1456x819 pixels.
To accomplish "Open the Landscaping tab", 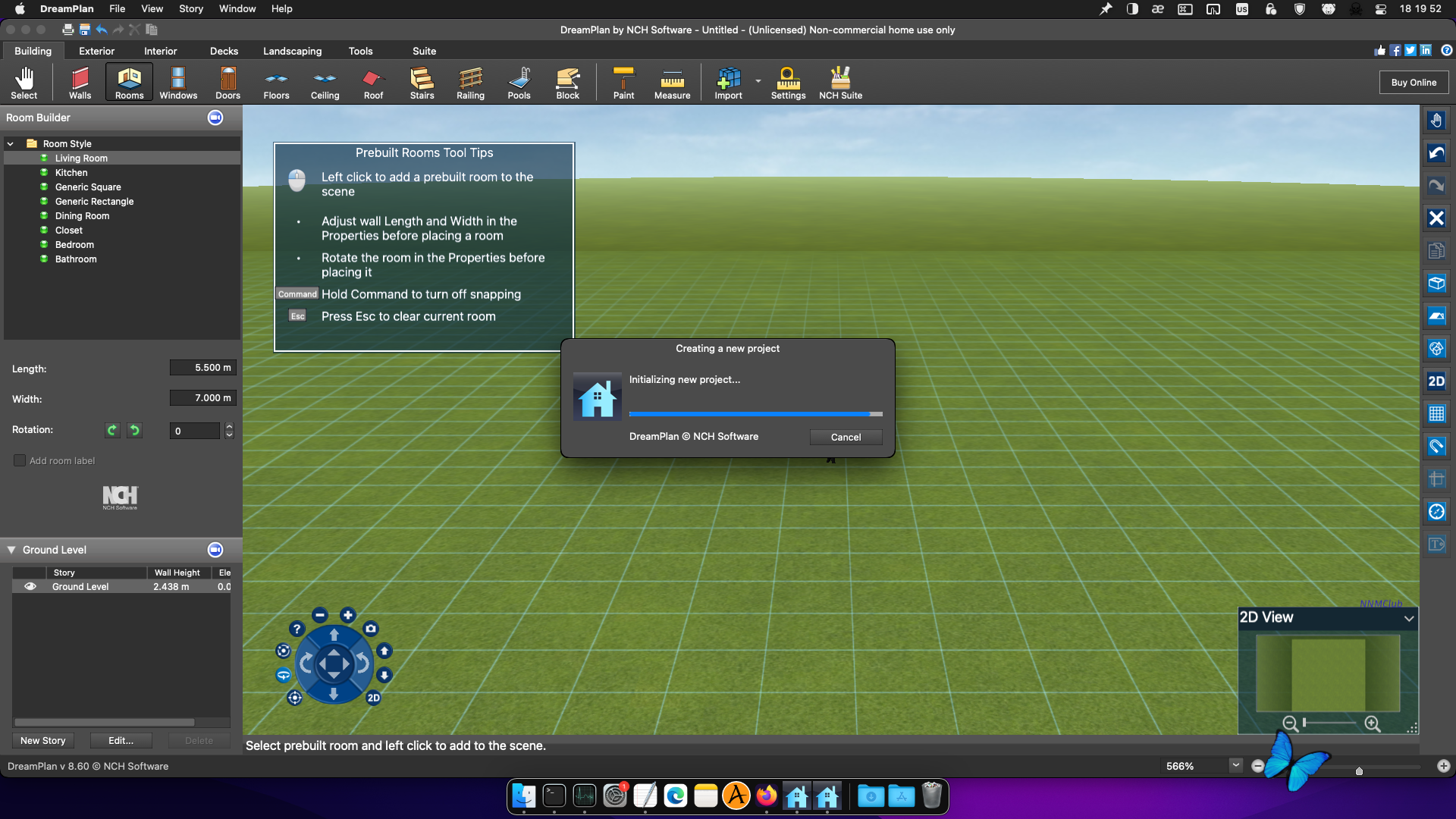I will click(293, 51).
